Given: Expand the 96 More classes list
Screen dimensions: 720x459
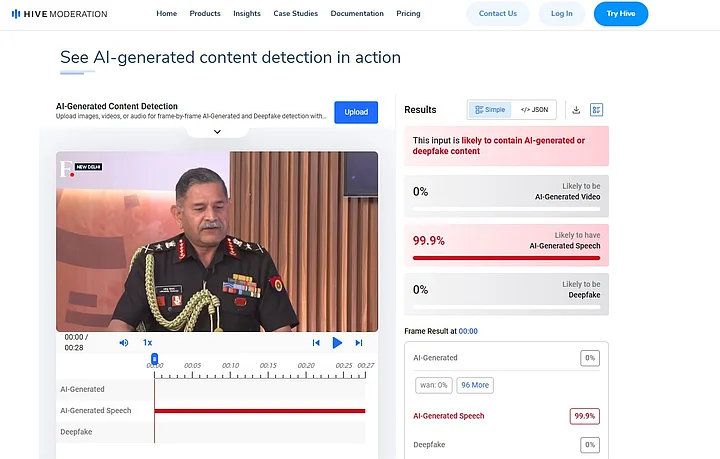Looking at the screenshot, I should [475, 385].
